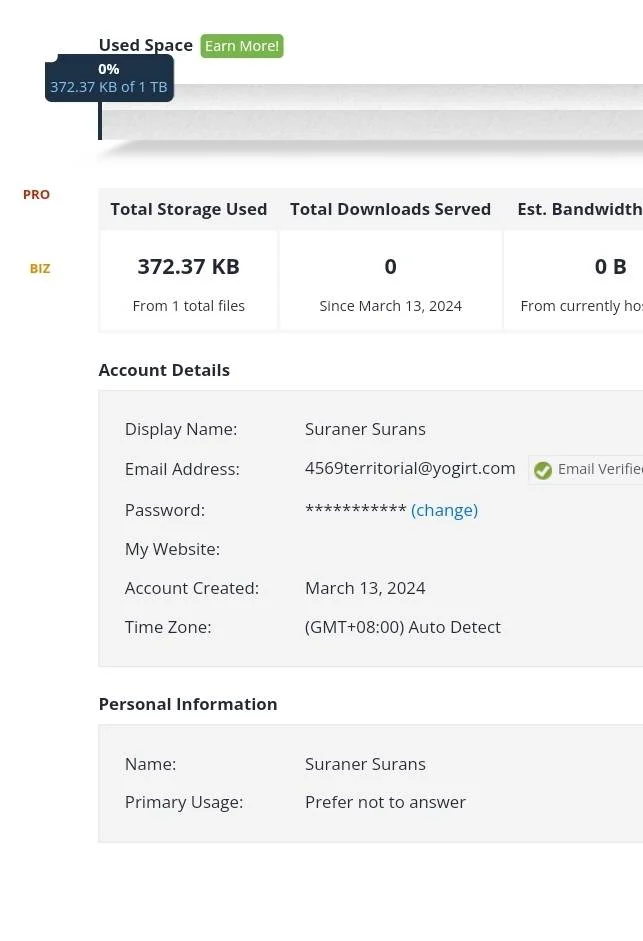The image size is (643, 941).
Task: Click the Earn More! button
Action: [x=242, y=46]
